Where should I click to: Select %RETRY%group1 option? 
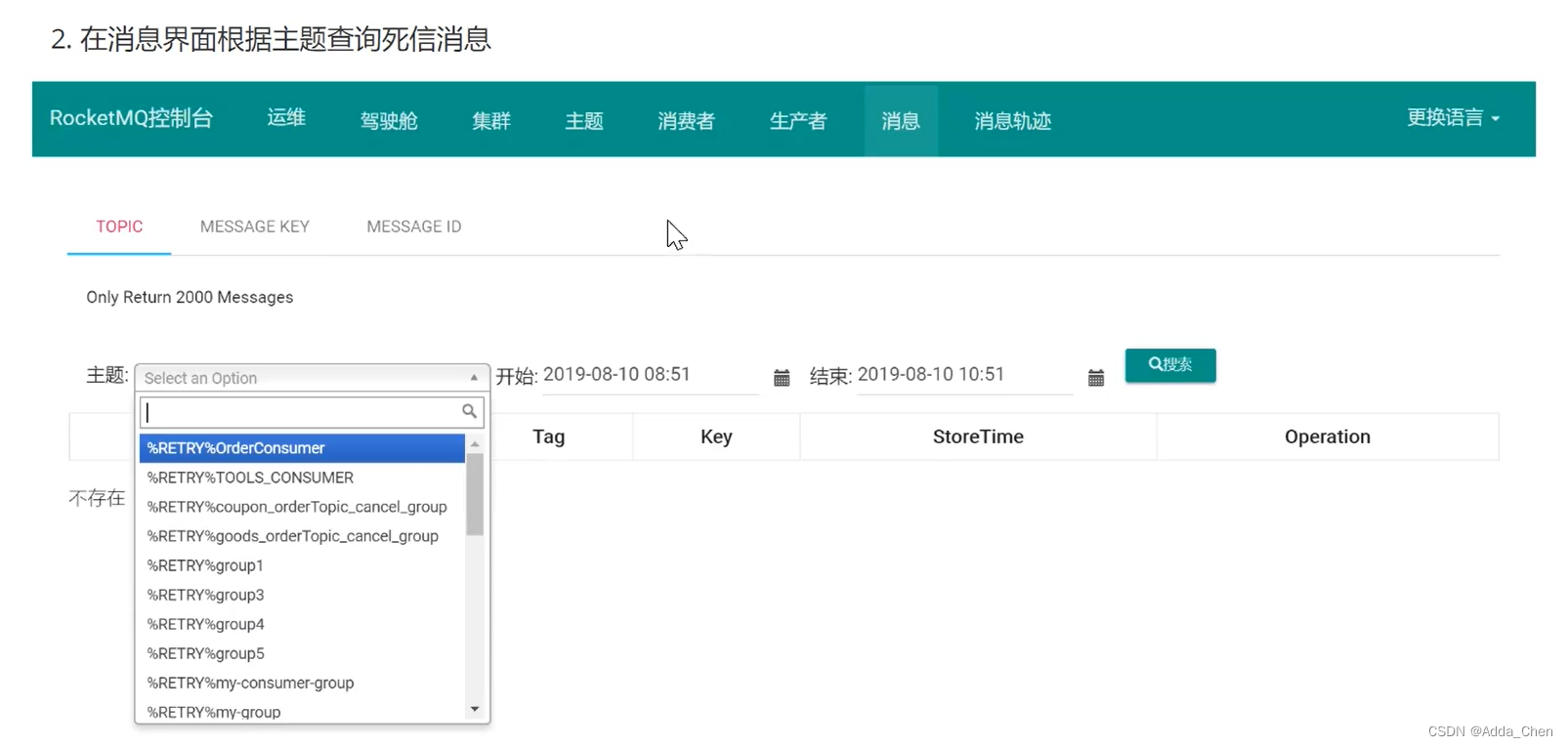point(302,565)
